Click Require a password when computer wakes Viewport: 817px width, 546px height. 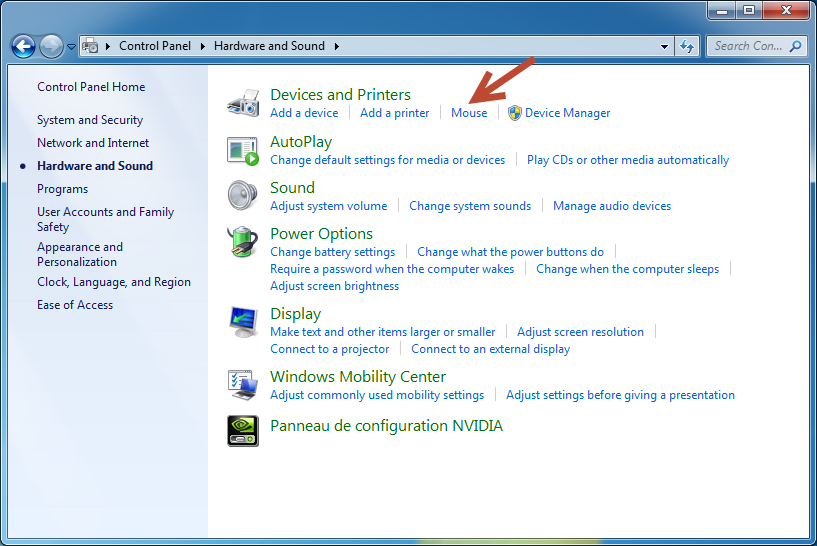click(392, 269)
